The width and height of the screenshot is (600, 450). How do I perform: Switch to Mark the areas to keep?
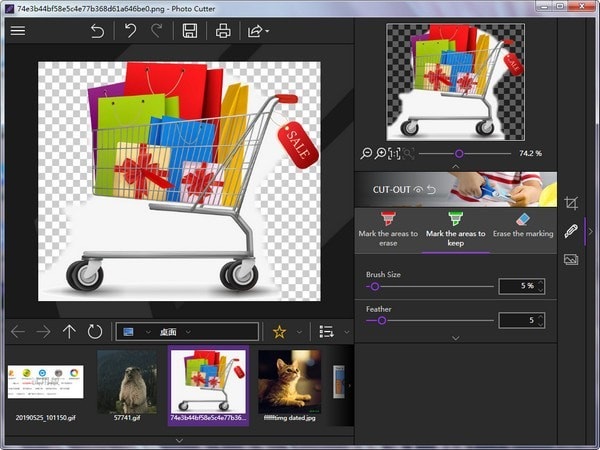pyautogui.click(x=455, y=226)
